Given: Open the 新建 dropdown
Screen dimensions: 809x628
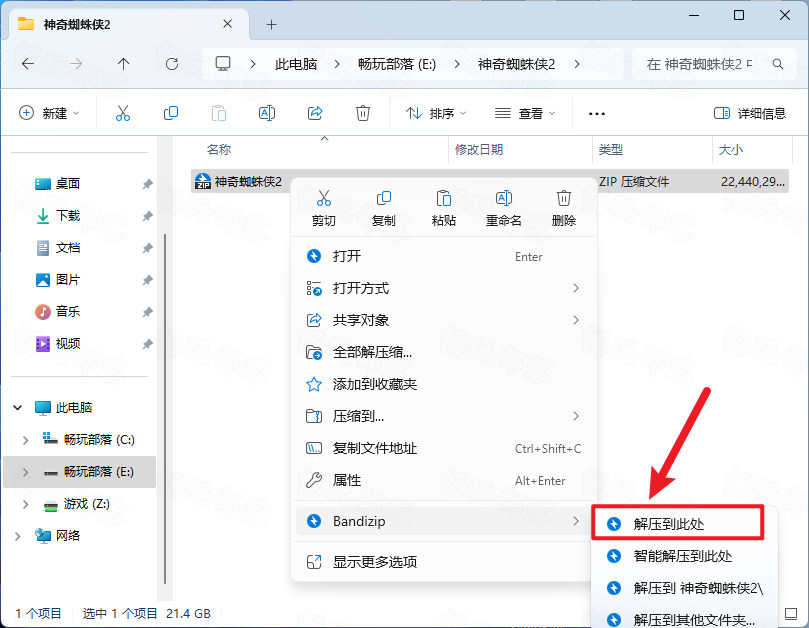Looking at the screenshot, I should [x=49, y=113].
